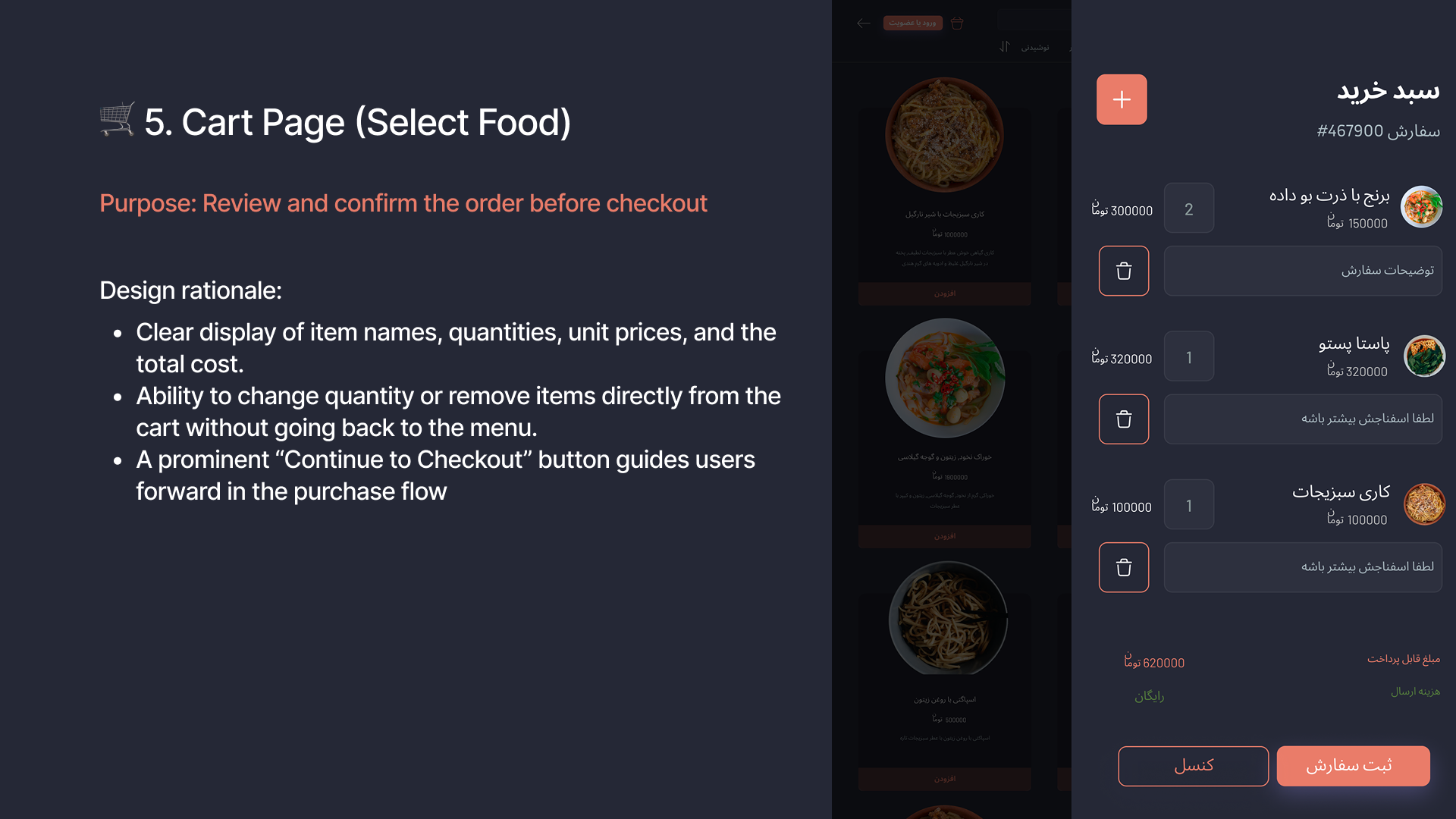This screenshot has height=819, width=1456.
Task: Click the pesto pasta order note field
Action: pos(1302,419)
